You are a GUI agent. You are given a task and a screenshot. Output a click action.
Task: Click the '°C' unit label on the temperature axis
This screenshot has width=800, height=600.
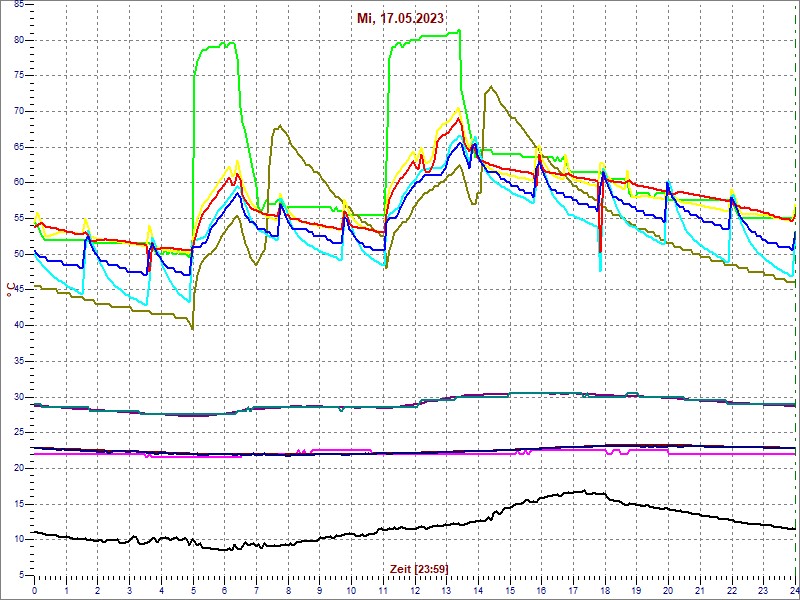10,290
